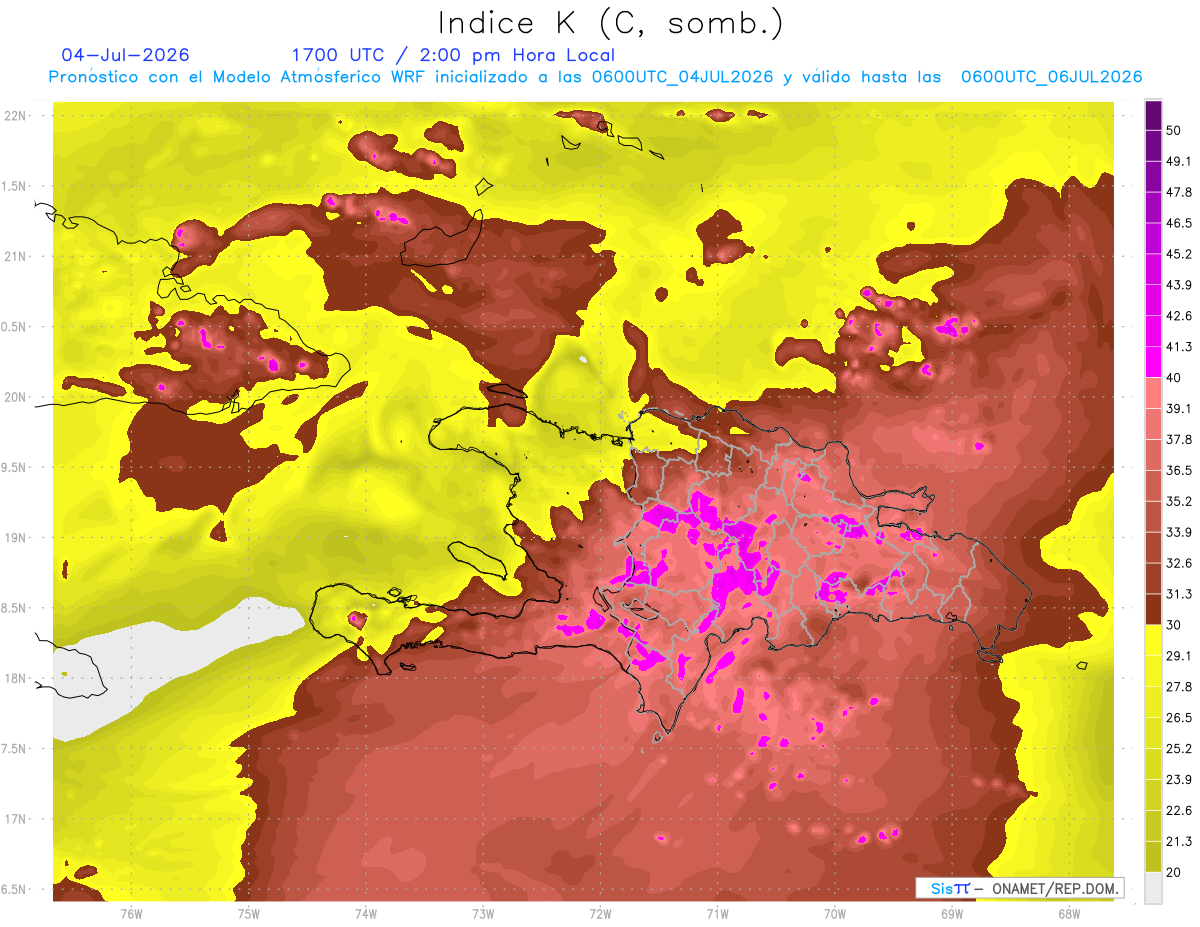Click the colorbar value "33.9"

pos(1179,532)
